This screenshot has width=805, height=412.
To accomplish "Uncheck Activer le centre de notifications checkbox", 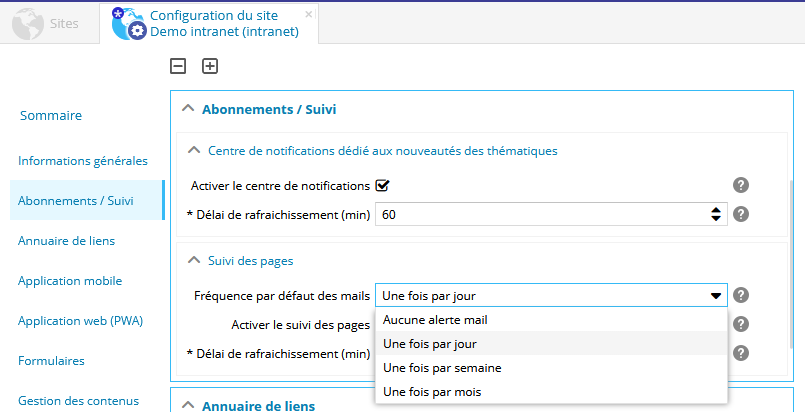I will click(381, 185).
